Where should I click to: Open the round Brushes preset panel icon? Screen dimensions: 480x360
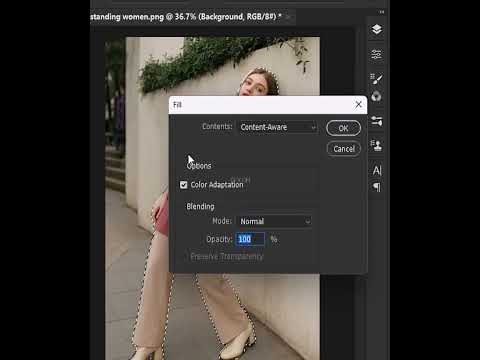click(376, 96)
